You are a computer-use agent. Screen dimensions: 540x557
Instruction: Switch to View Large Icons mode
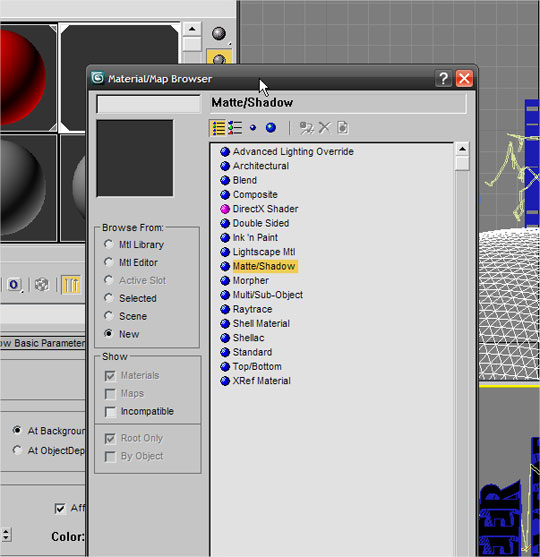click(271, 128)
